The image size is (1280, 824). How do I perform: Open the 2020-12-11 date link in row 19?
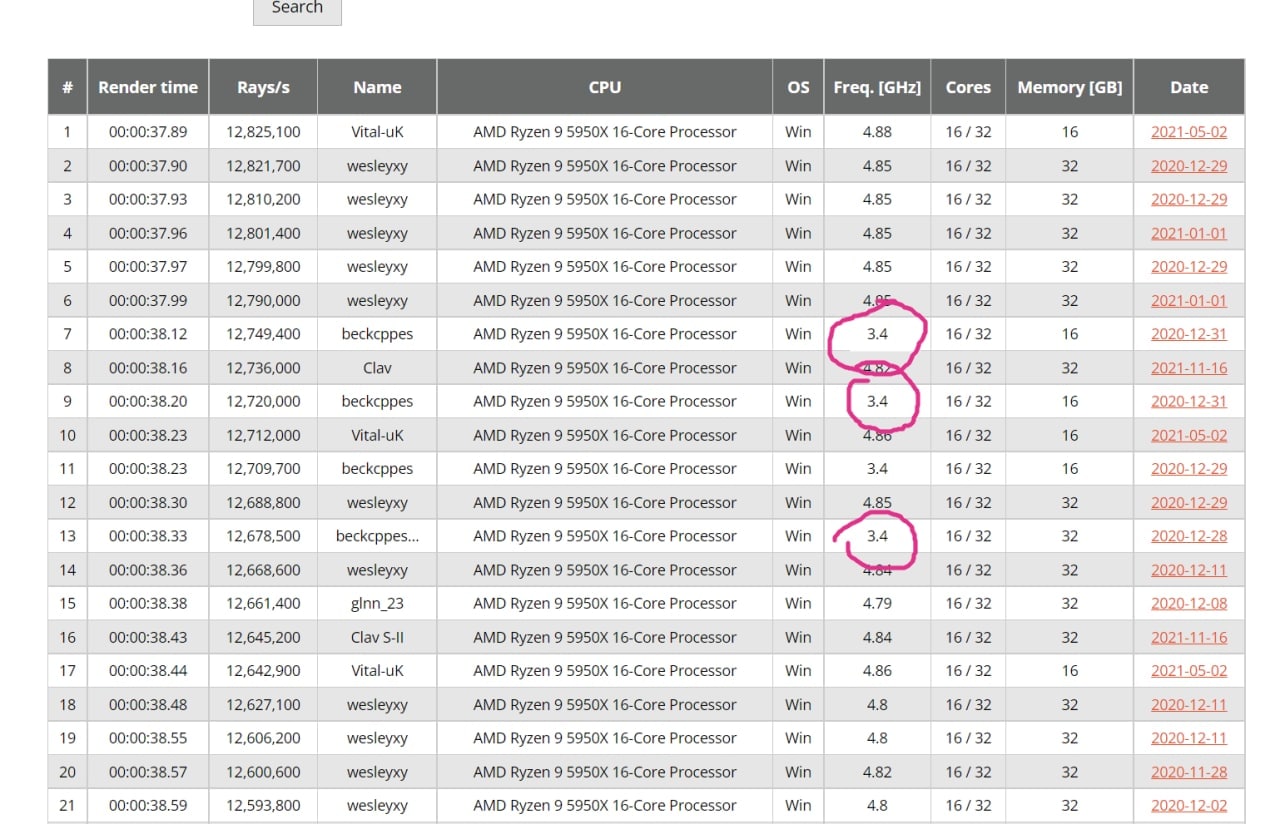(x=1189, y=738)
